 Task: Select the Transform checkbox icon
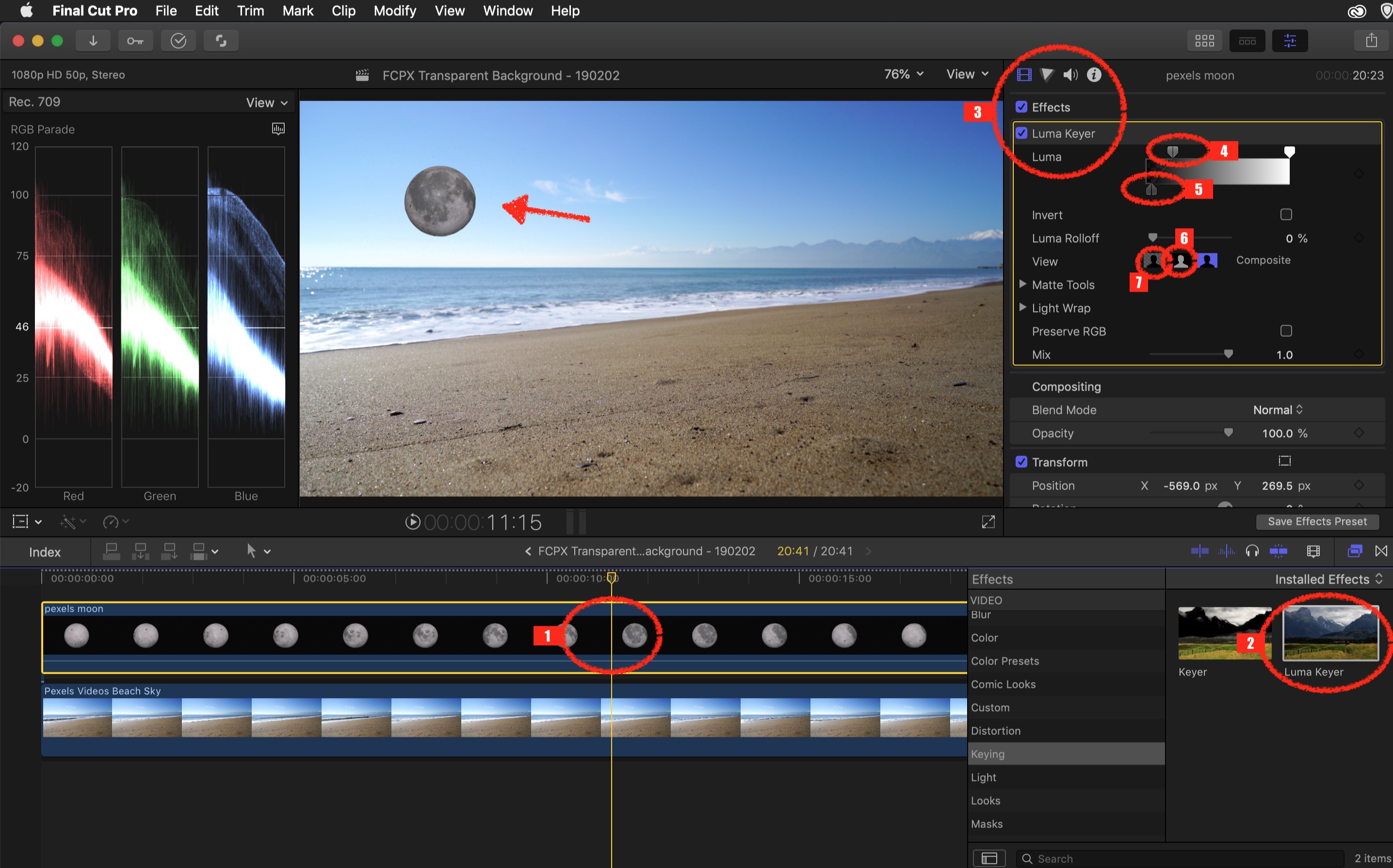[x=1021, y=461]
